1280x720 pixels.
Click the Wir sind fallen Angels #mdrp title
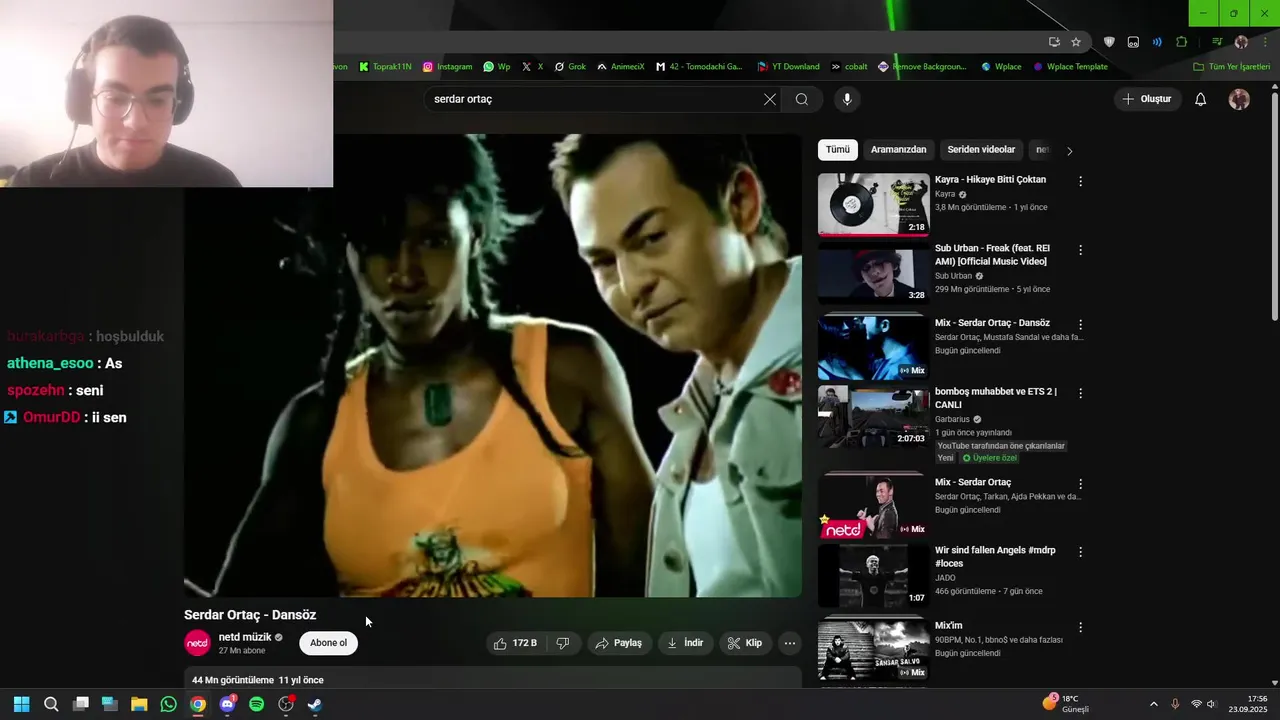click(995, 557)
